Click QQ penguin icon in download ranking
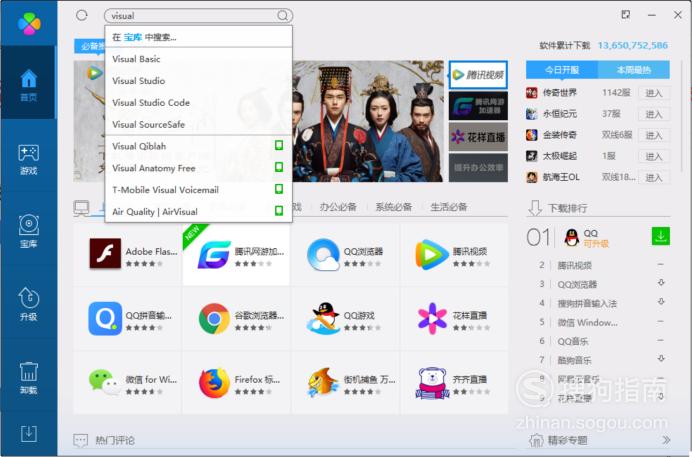Screen dimensions: 692x457 tap(572, 237)
